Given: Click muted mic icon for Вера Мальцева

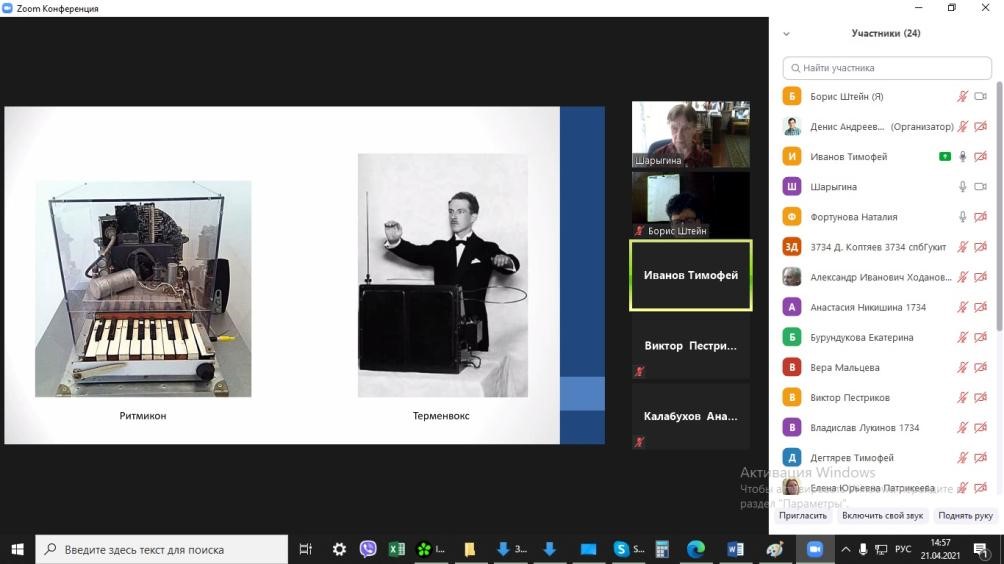Looking at the screenshot, I should [962, 367].
